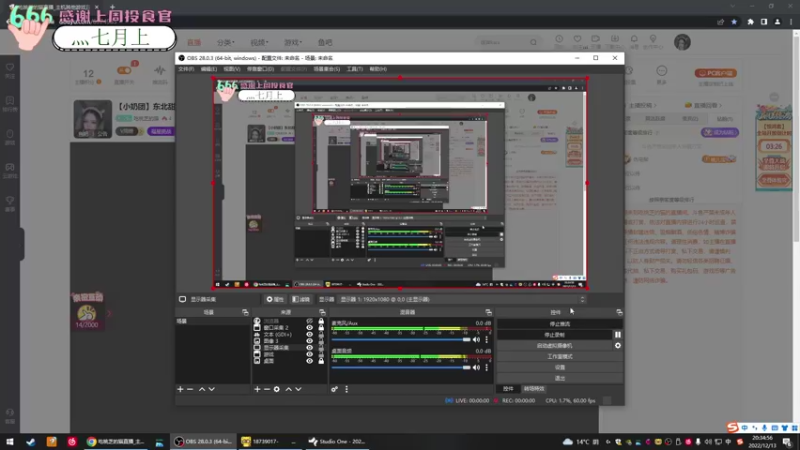The height and width of the screenshot is (450, 800).
Task: Open Mic/Aux channel three-dot options
Action: click(x=487, y=340)
